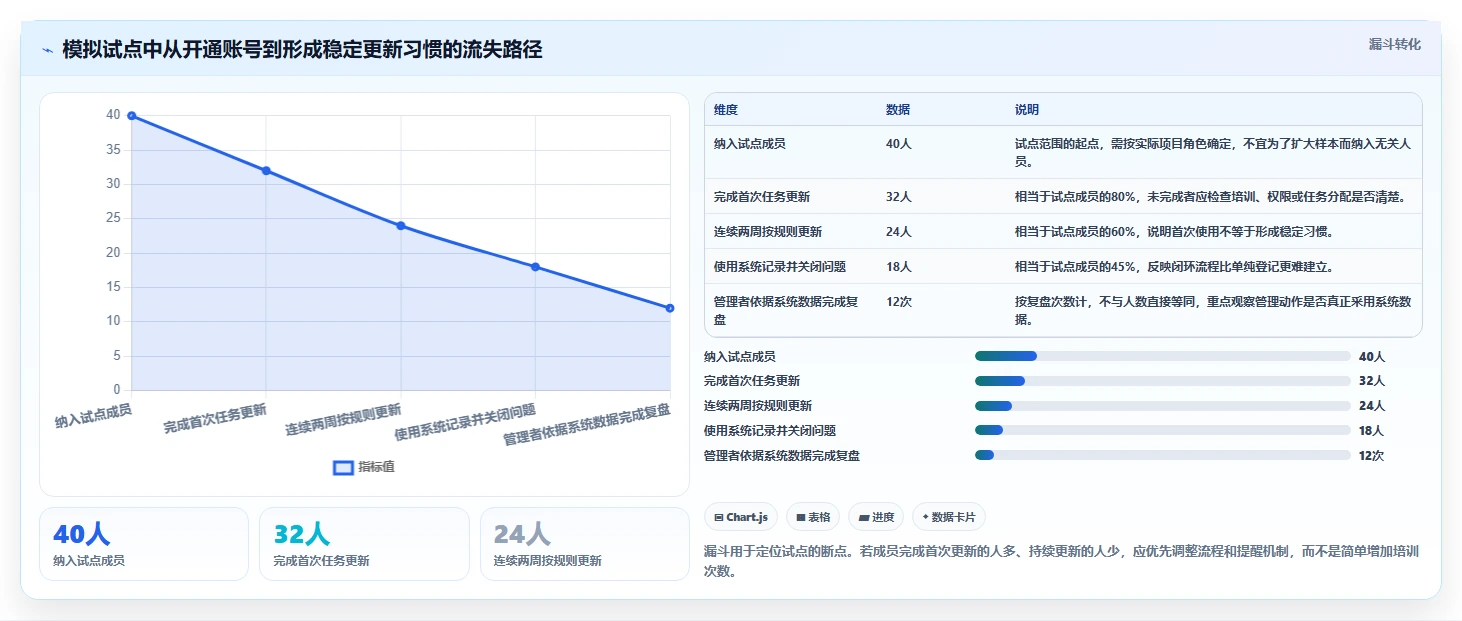Click progress value 18人 beside bar
The width and height of the screenshot is (1462, 621).
(x=1371, y=431)
